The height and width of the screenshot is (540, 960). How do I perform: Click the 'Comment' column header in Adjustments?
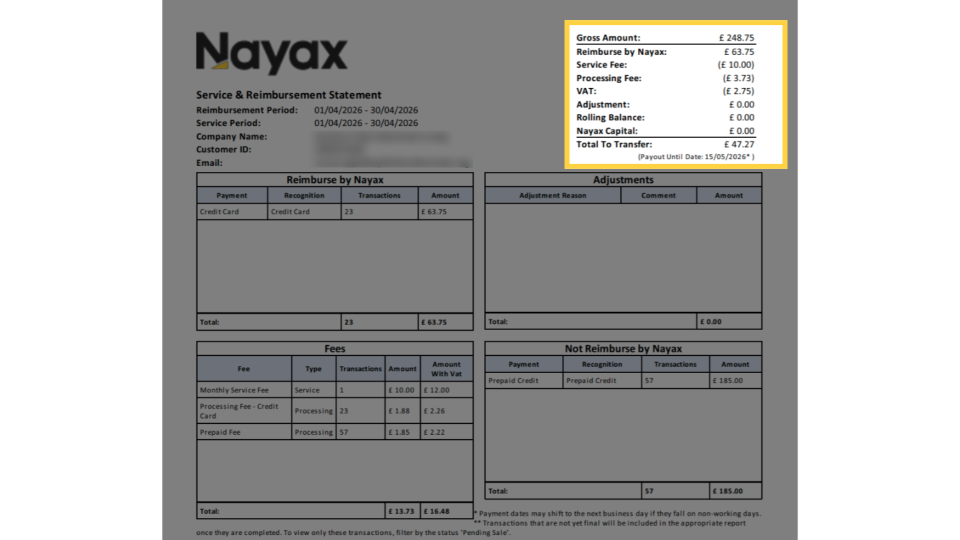(659, 195)
